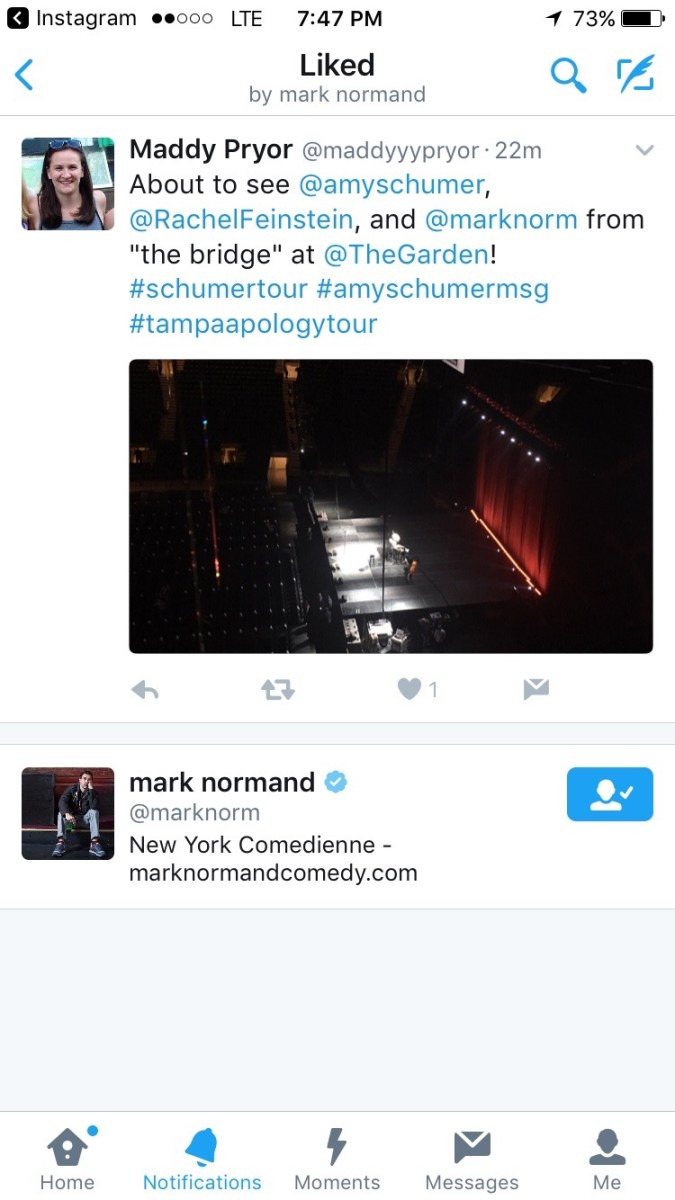Open search with the magnifier icon
675x1200 pixels.
[568, 75]
